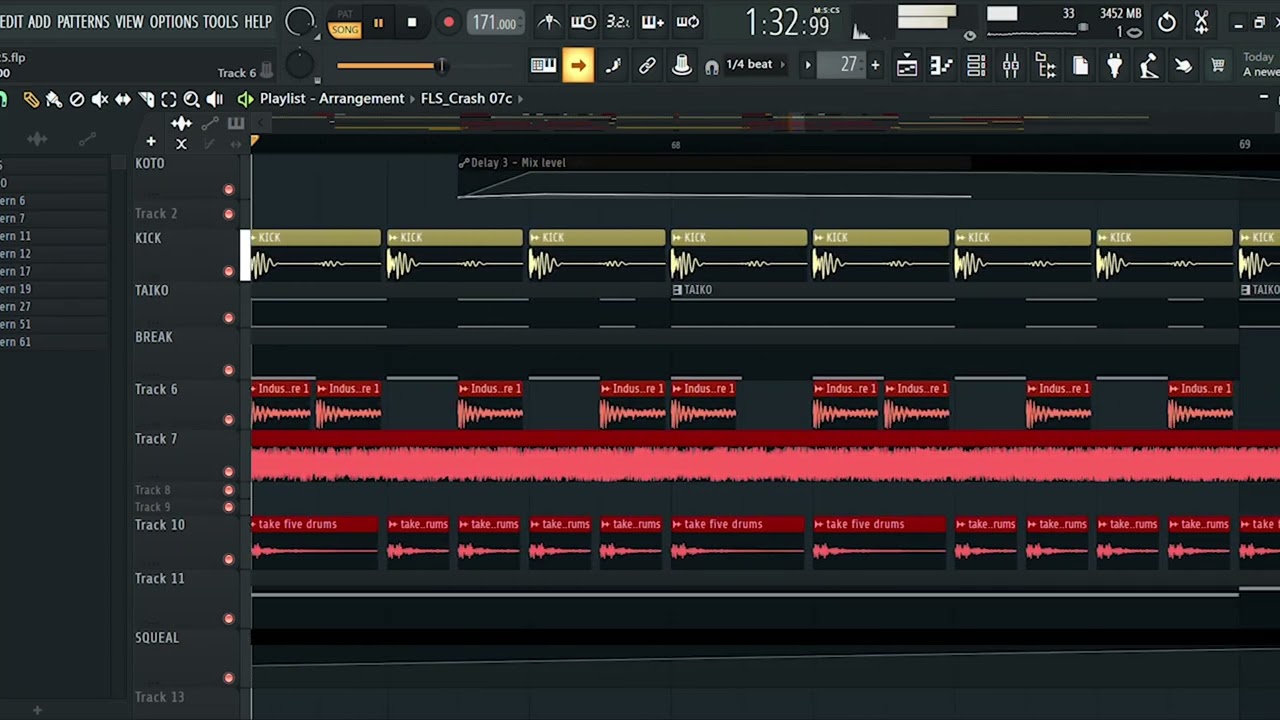Mute Track 6 with its dot
This screenshot has width=1280, height=720.
[x=229, y=420]
